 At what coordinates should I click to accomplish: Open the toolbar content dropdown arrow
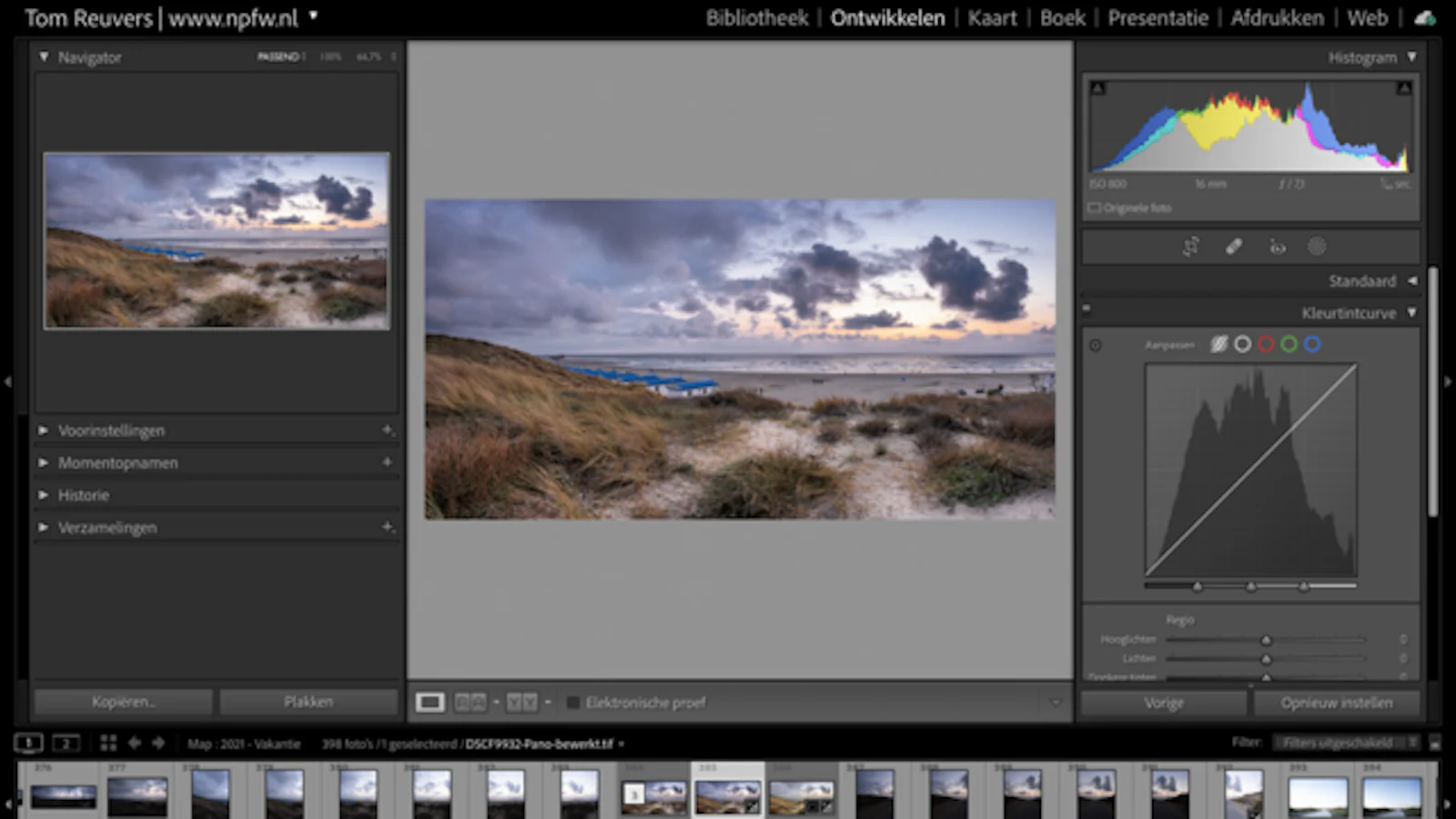pos(1056,703)
